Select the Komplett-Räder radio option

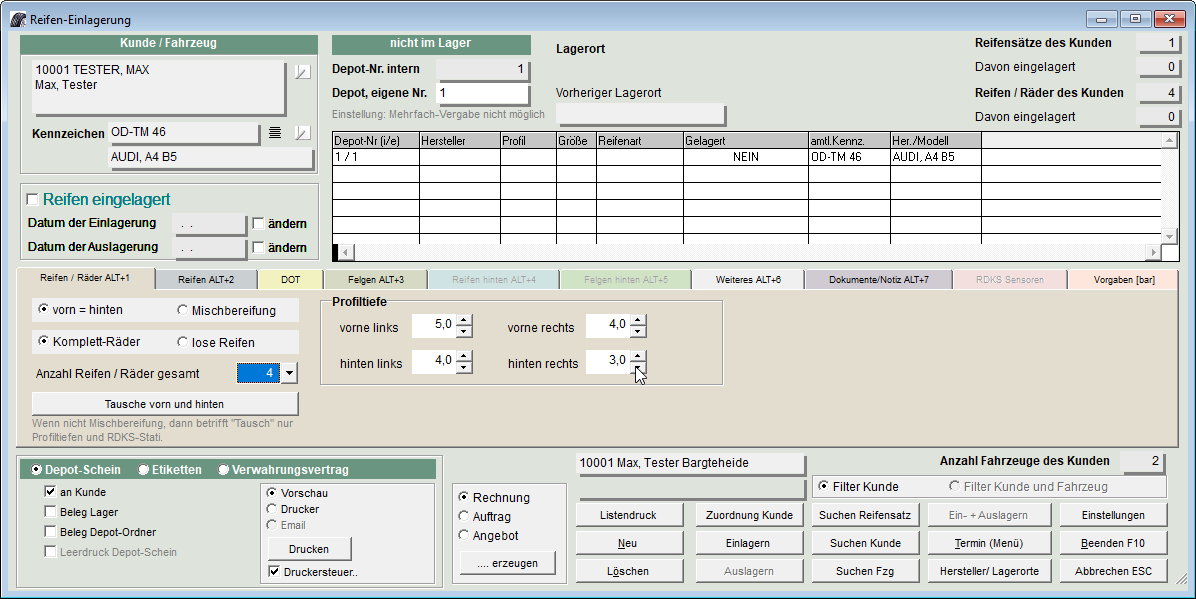point(43,341)
